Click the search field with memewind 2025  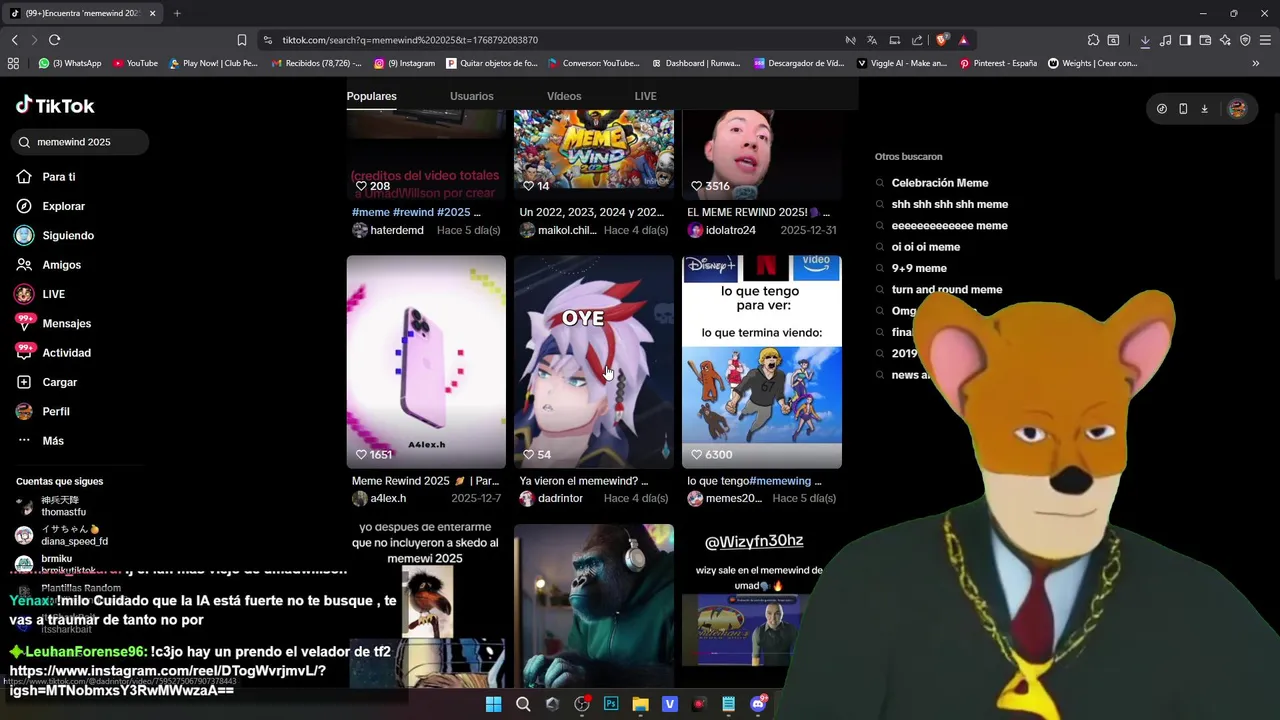pos(80,142)
